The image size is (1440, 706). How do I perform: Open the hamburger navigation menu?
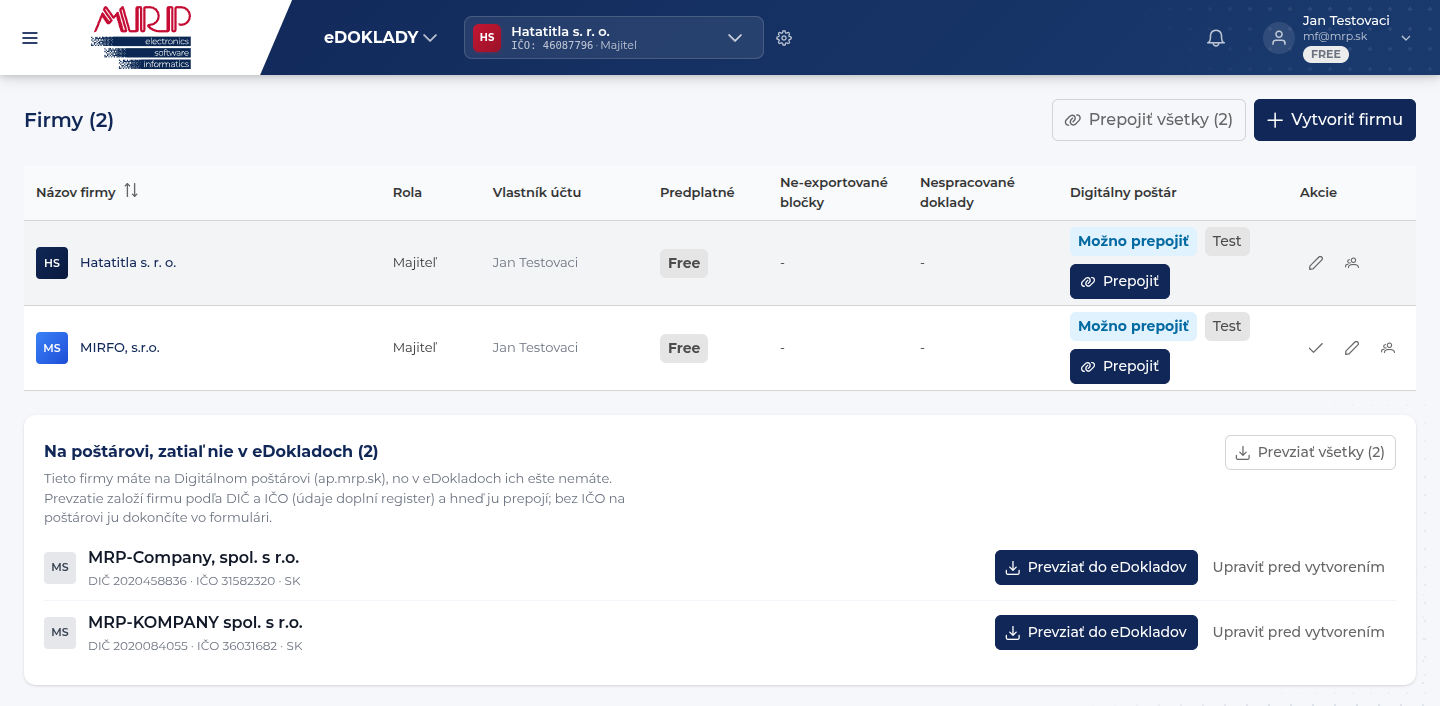pyautogui.click(x=30, y=38)
